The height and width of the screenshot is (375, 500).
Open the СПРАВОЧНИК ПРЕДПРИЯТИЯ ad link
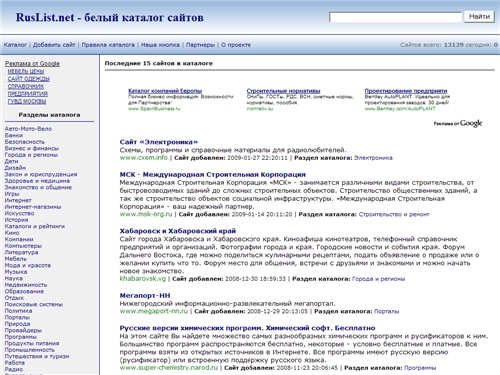28,90
